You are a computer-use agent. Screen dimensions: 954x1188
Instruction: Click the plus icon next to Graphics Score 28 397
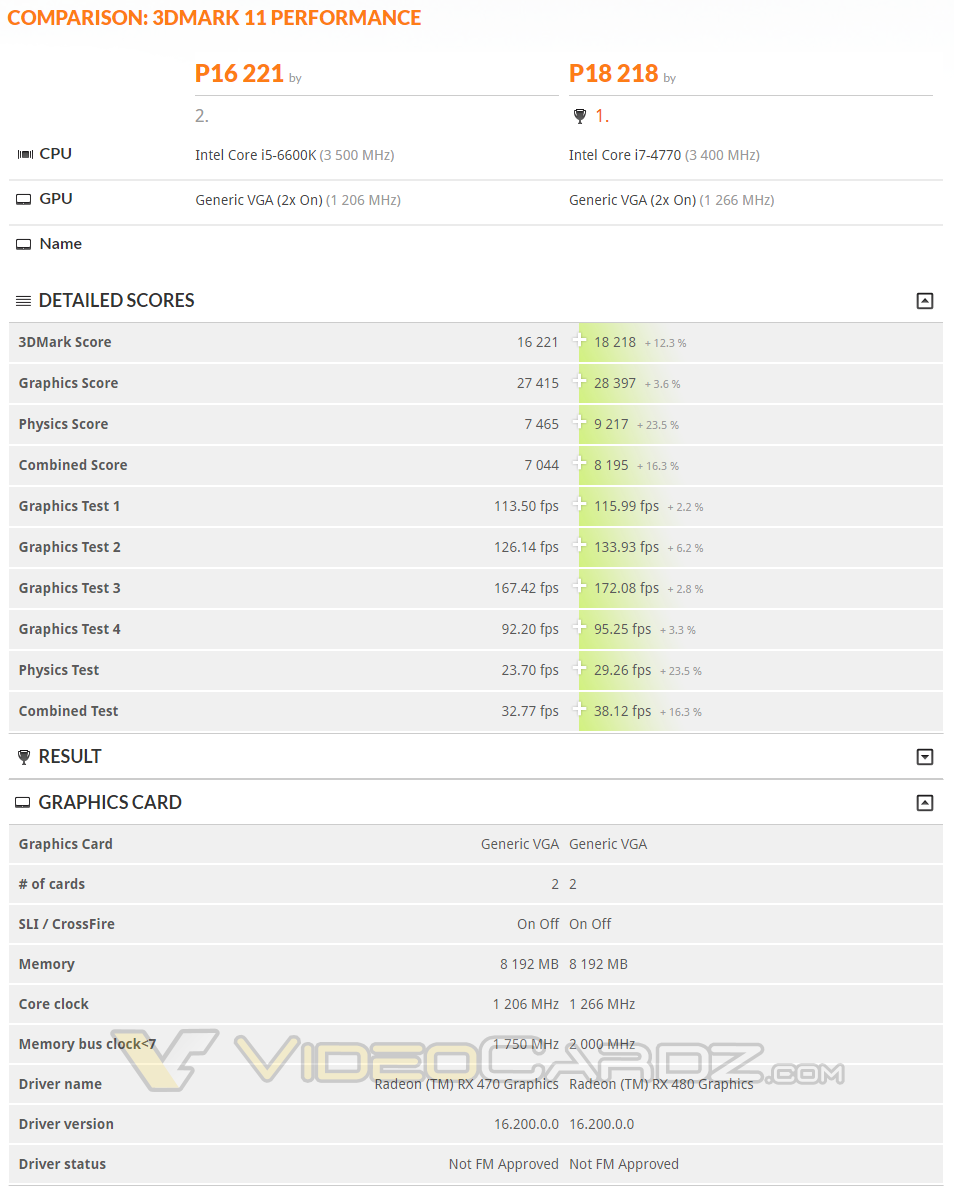coord(579,381)
